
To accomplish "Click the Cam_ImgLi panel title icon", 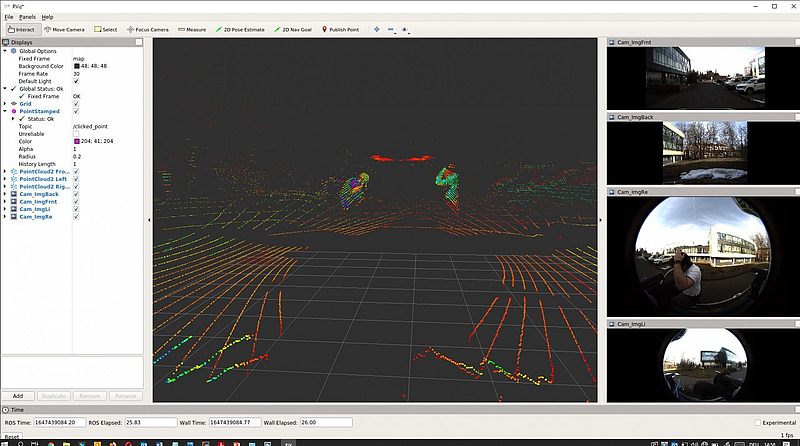I will [612, 324].
